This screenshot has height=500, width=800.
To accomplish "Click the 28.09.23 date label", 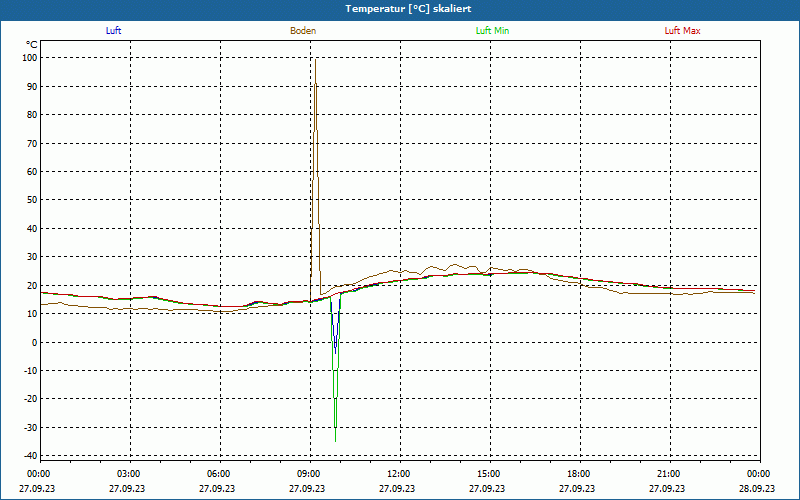I will tap(757, 488).
